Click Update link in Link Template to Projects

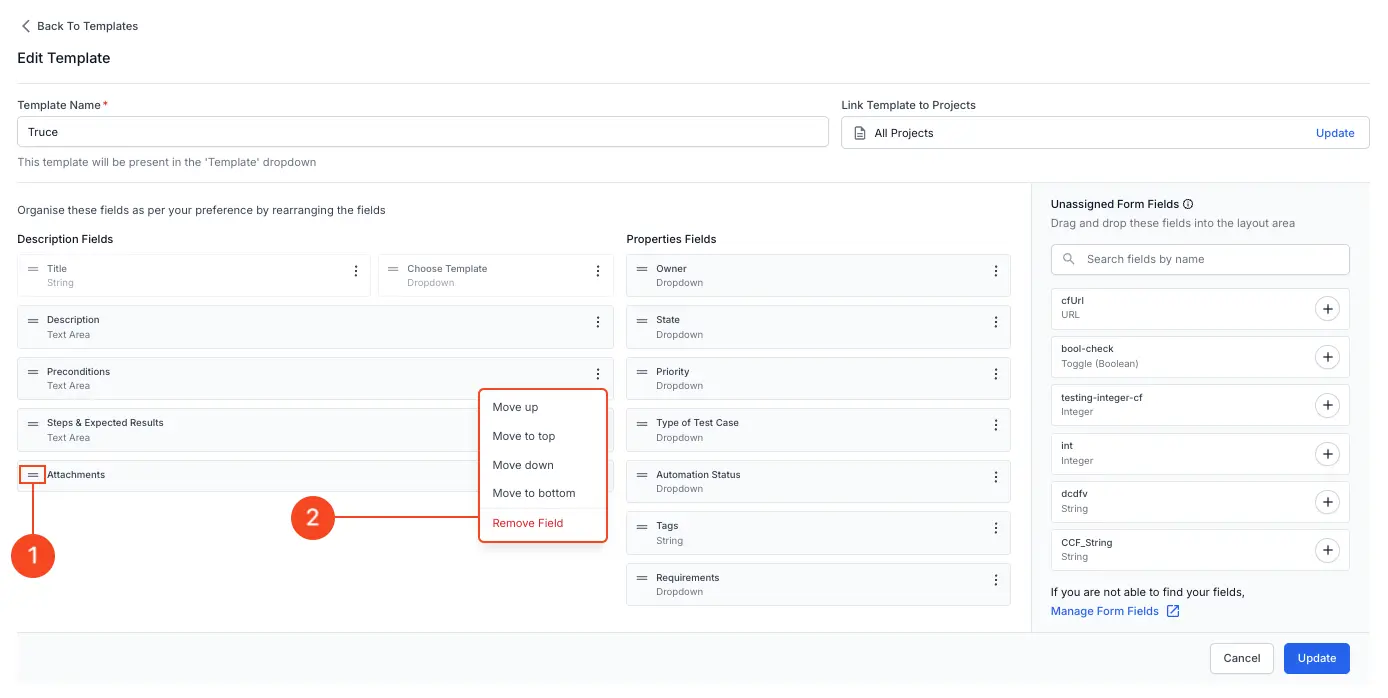pyautogui.click(x=1334, y=133)
